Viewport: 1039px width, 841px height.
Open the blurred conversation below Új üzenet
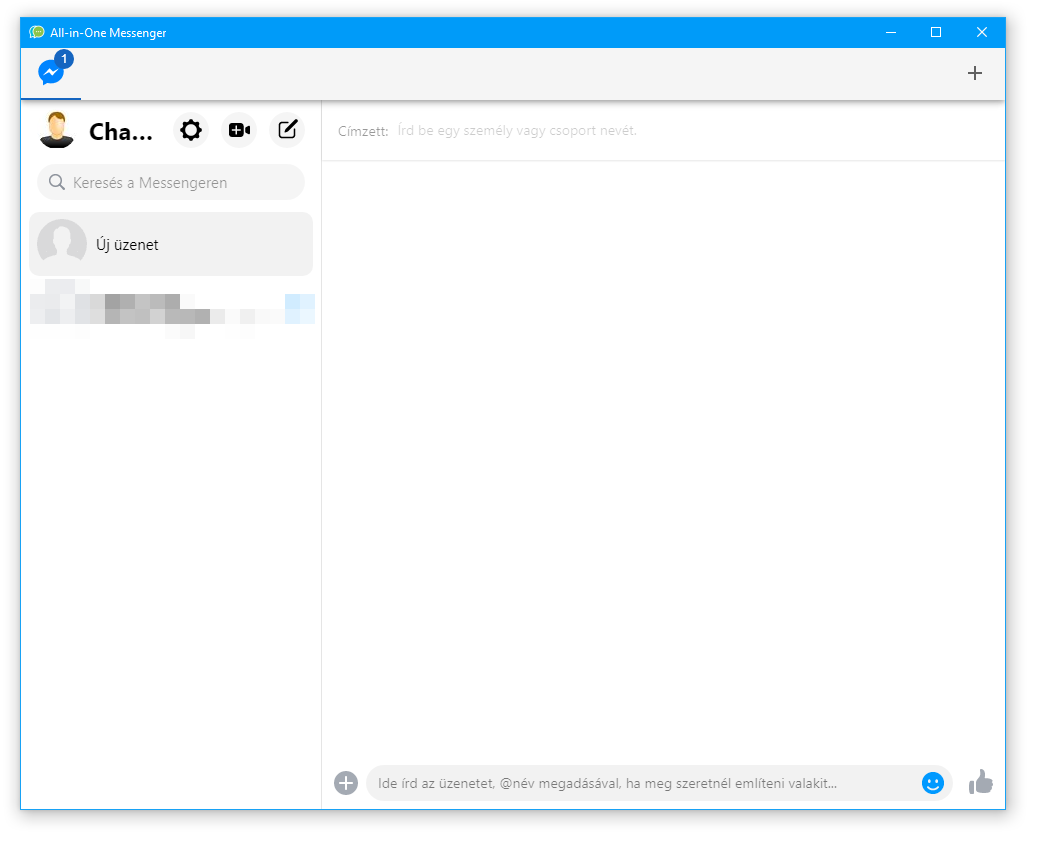(x=171, y=309)
